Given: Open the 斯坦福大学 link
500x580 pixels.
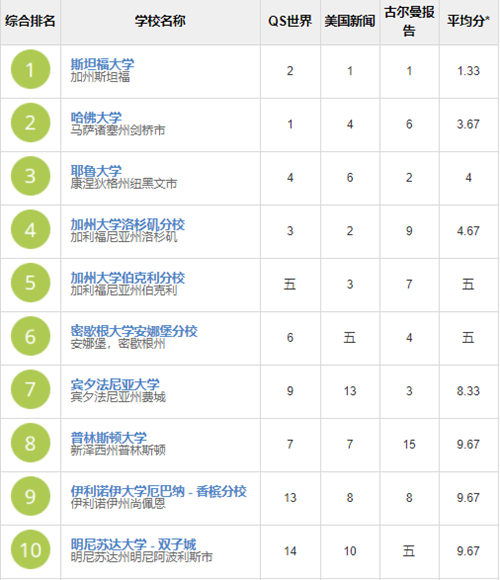Looking at the screenshot, I should point(102,64).
